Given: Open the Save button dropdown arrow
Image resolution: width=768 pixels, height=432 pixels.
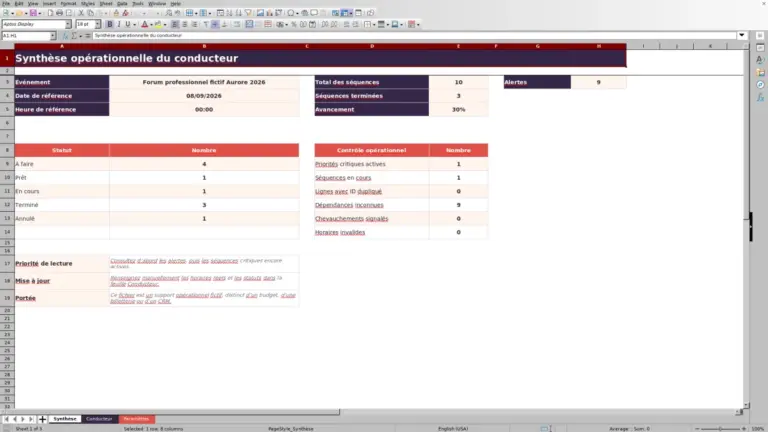Looking at the screenshot, I should (x=40, y=13).
